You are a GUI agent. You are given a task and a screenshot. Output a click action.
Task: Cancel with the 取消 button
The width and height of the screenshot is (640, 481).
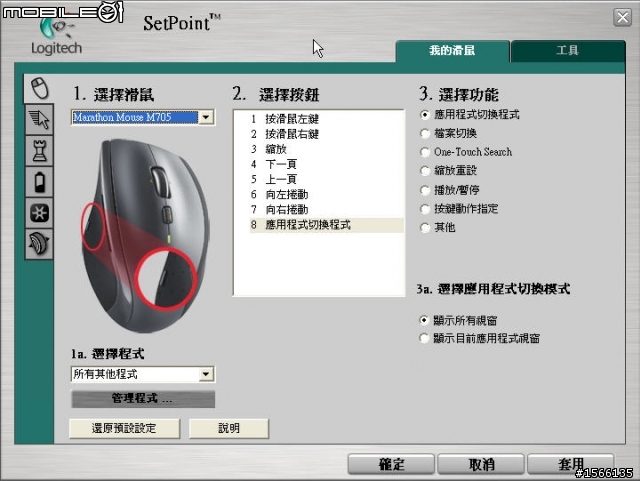coord(481,464)
